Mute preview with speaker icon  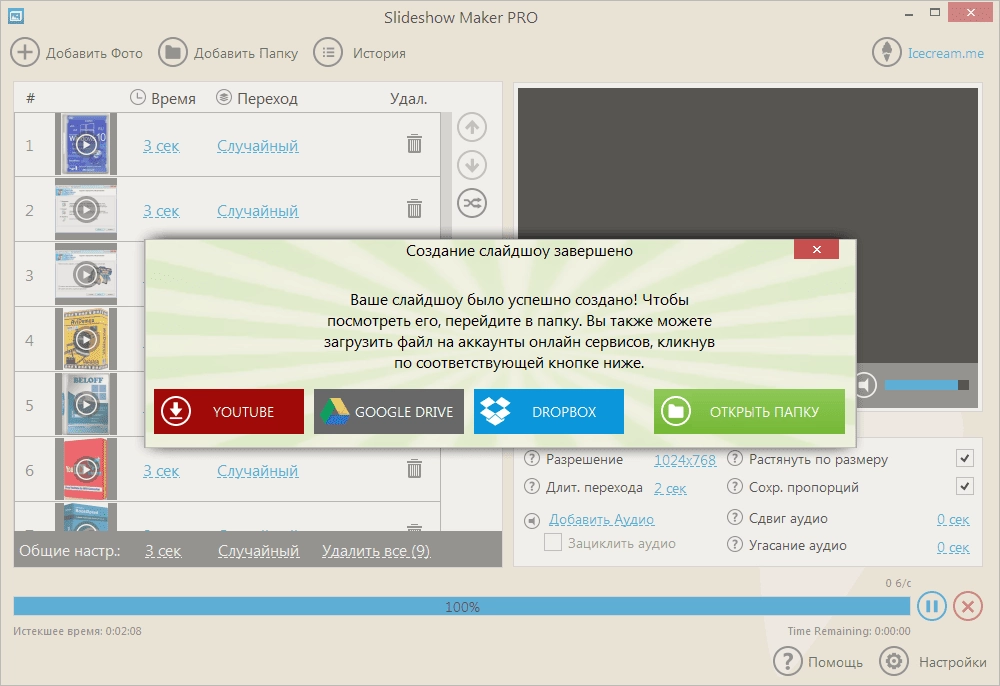(866, 384)
